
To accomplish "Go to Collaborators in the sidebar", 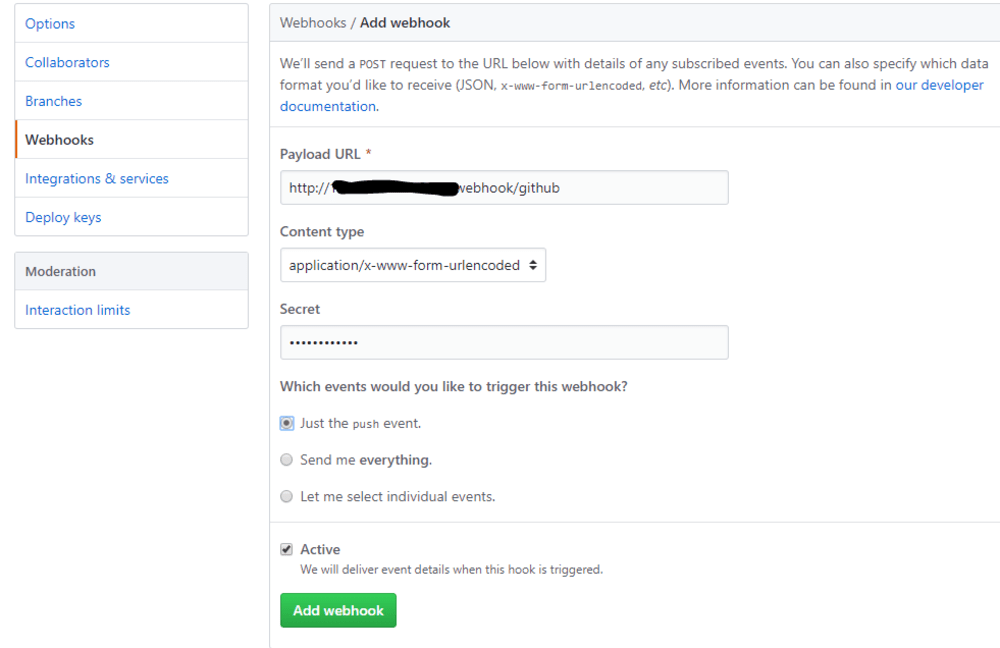I will tap(67, 62).
